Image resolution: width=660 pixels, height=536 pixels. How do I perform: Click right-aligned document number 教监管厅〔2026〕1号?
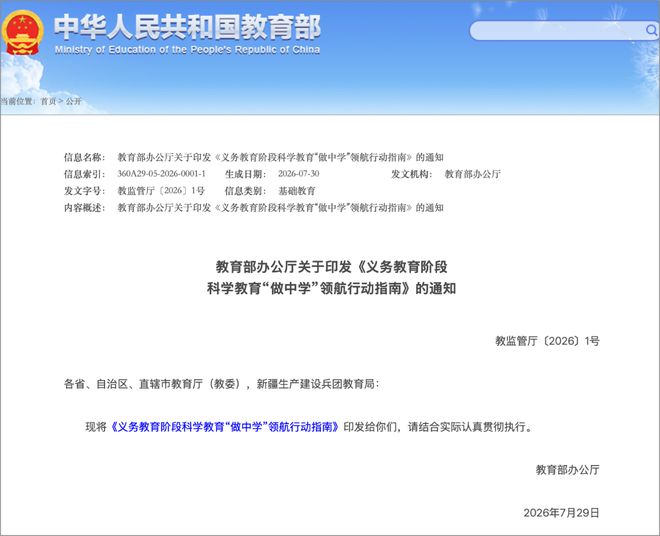coord(547,341)
